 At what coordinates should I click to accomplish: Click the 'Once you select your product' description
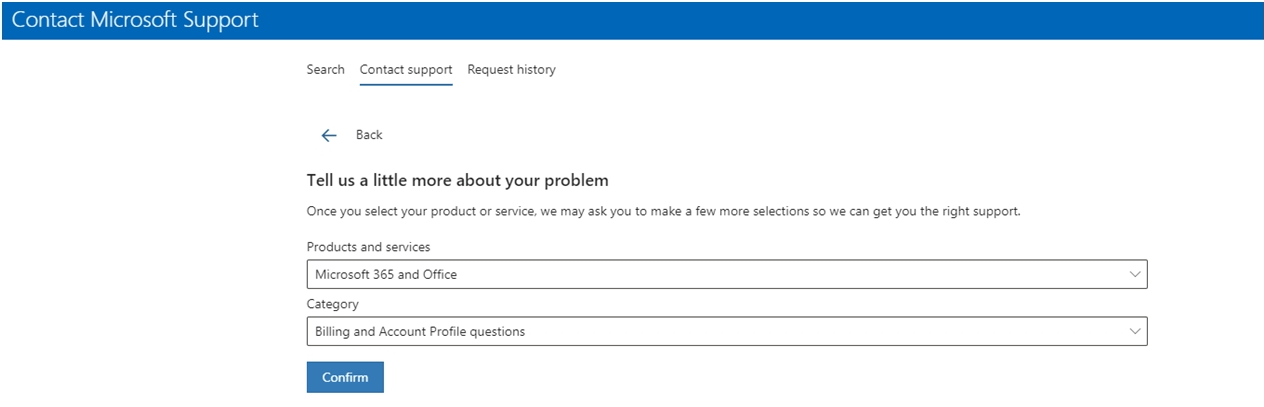tap(663, 212)
